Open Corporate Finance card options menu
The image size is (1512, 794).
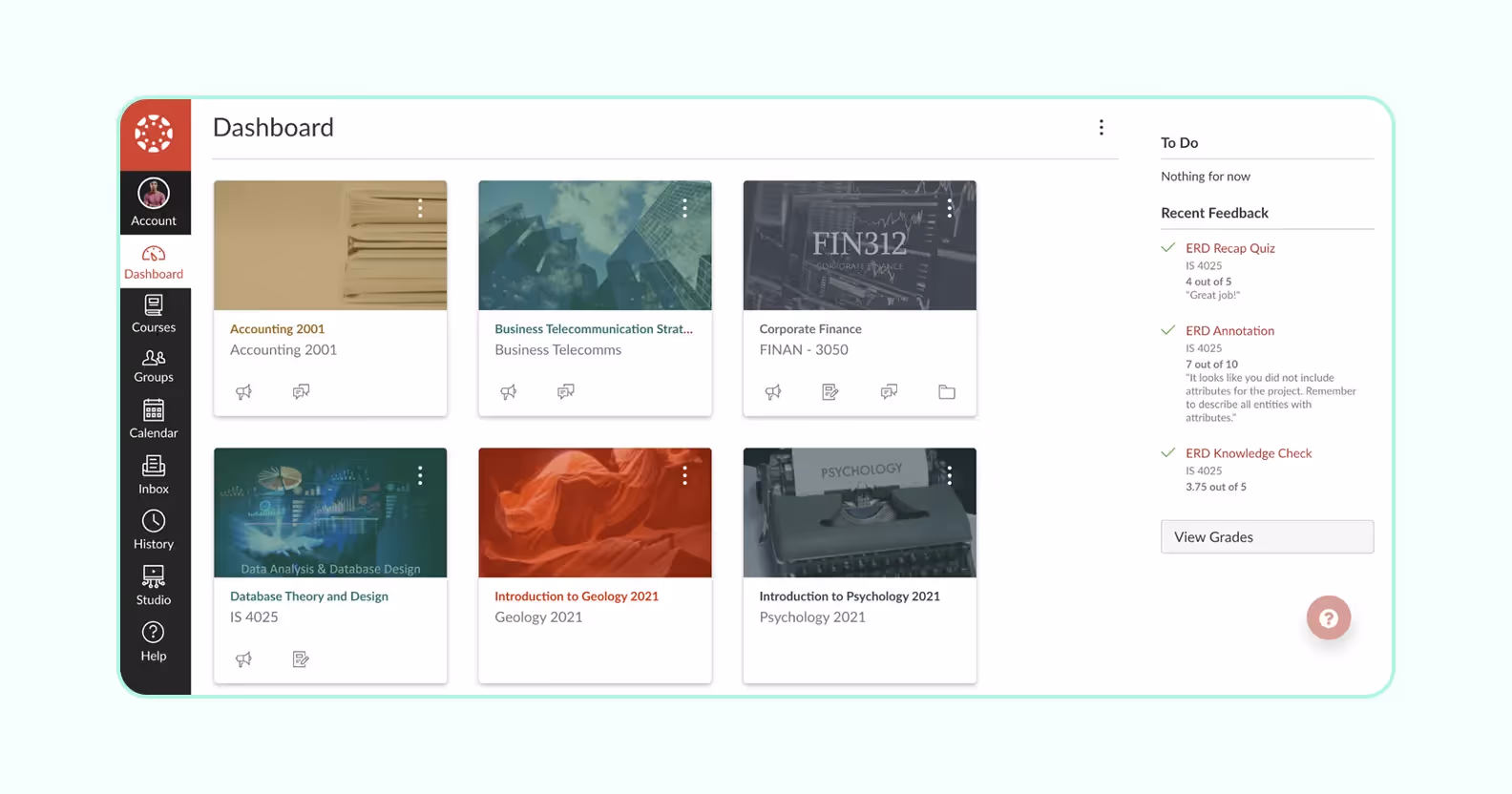(950, 208)
